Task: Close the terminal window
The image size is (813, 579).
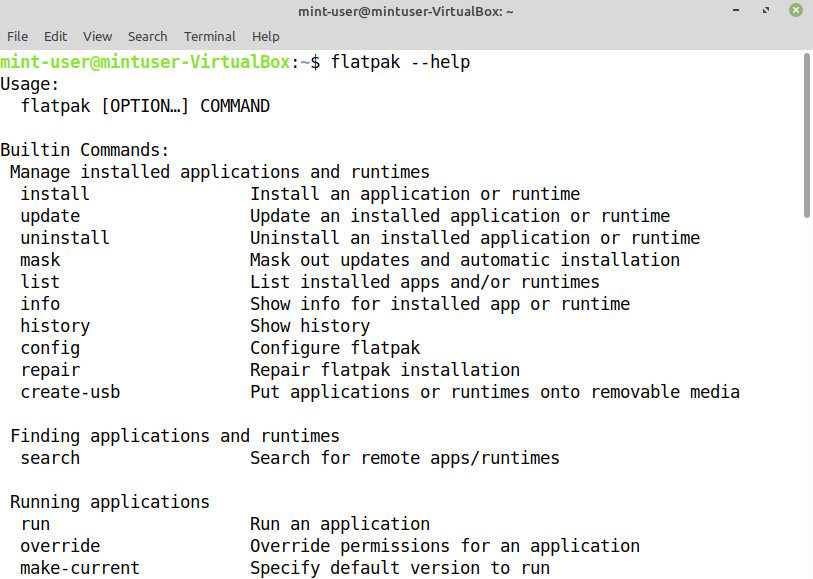Action: click(x=795, y=11)
